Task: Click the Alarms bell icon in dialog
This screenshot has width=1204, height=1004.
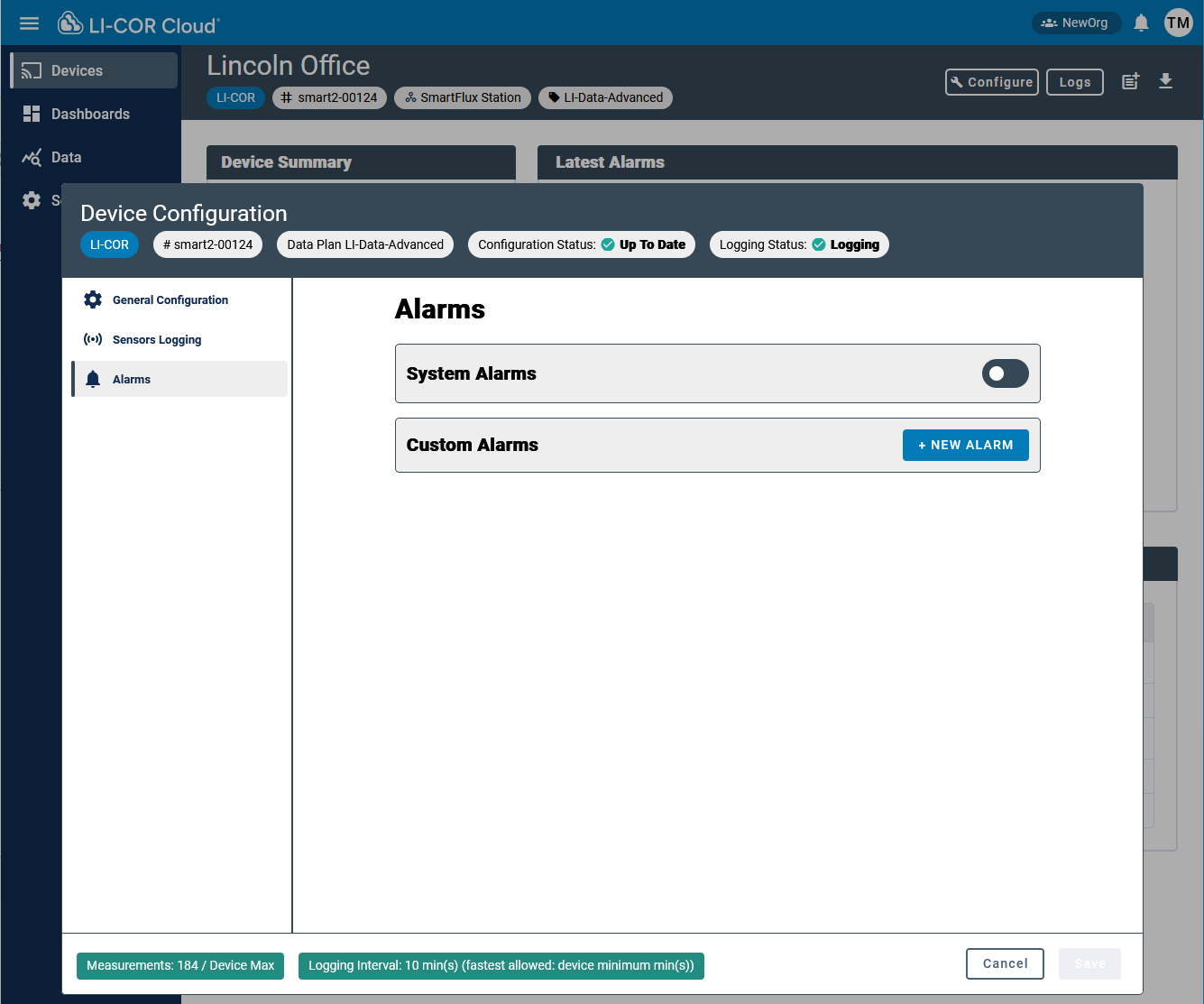Action: click(x=93, y=379)
